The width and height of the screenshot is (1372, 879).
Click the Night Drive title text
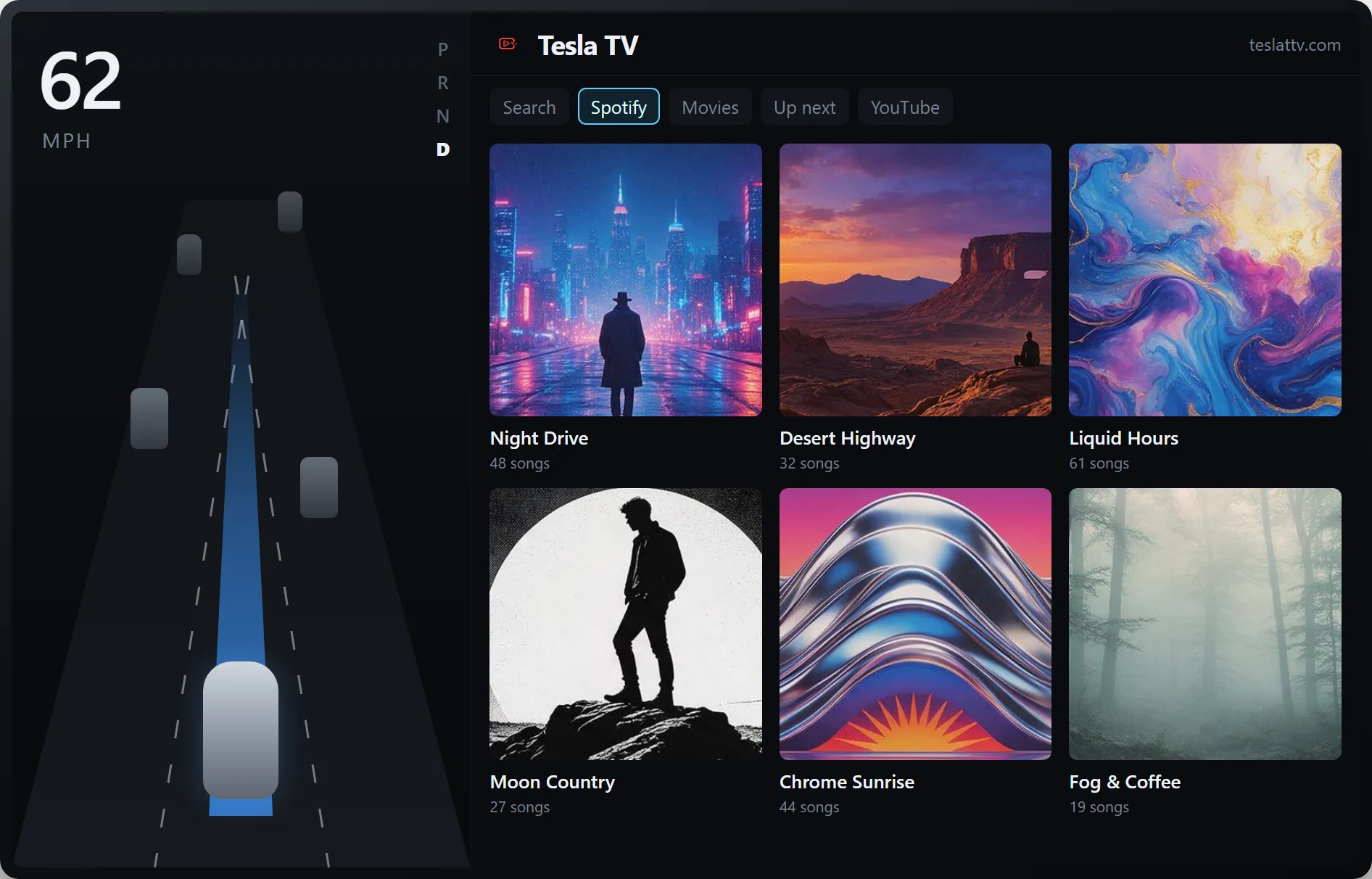pyautogui.click(x=539, y=438)
